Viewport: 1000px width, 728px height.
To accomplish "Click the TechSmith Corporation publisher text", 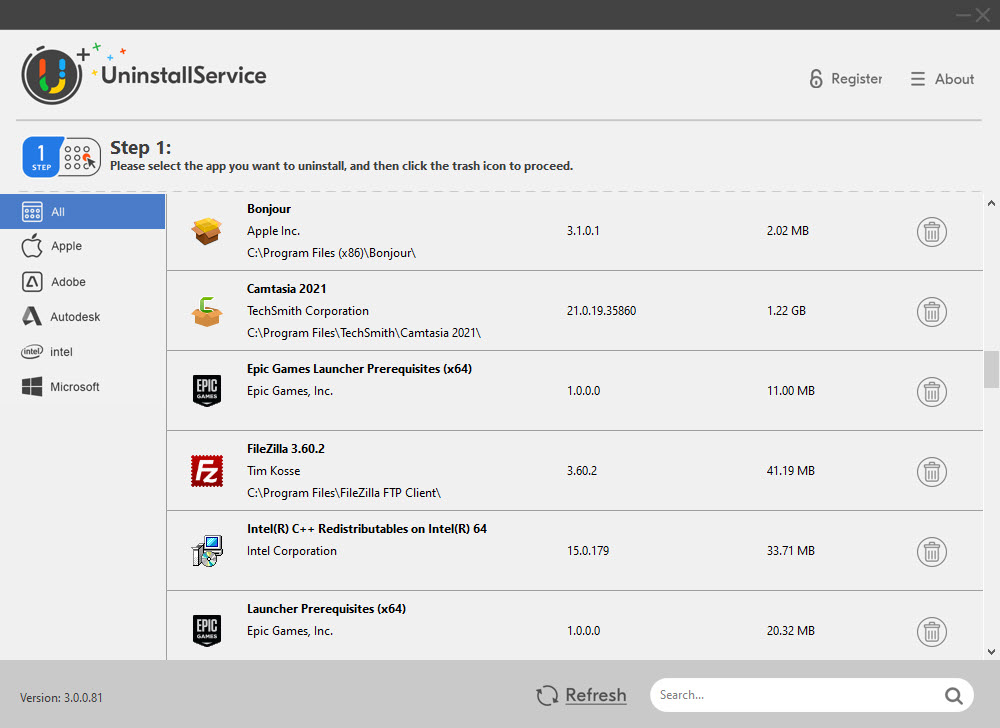I will click(x=307, y=311).
